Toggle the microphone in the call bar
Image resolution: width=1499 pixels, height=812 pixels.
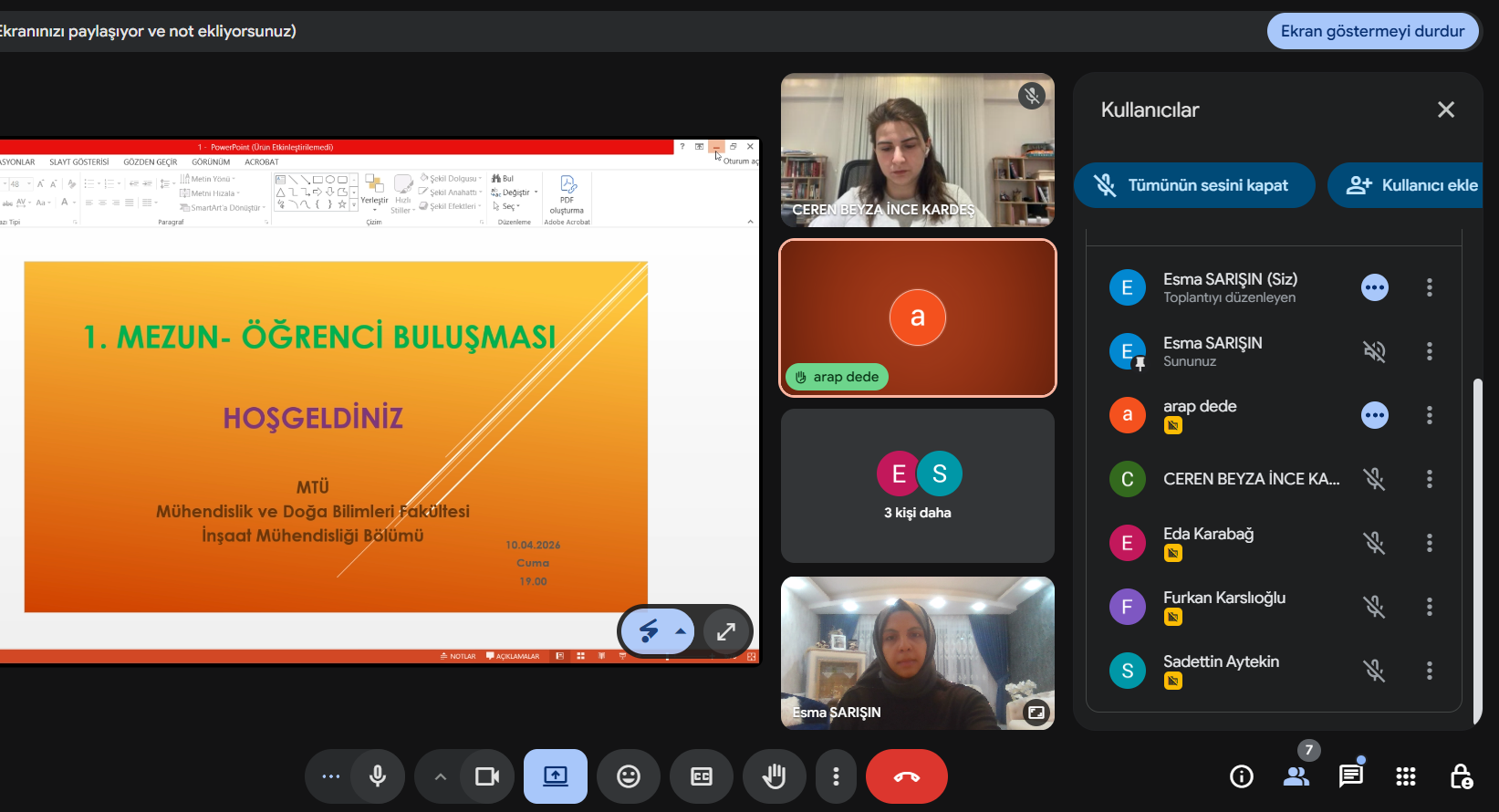click(x=377, y=776)
